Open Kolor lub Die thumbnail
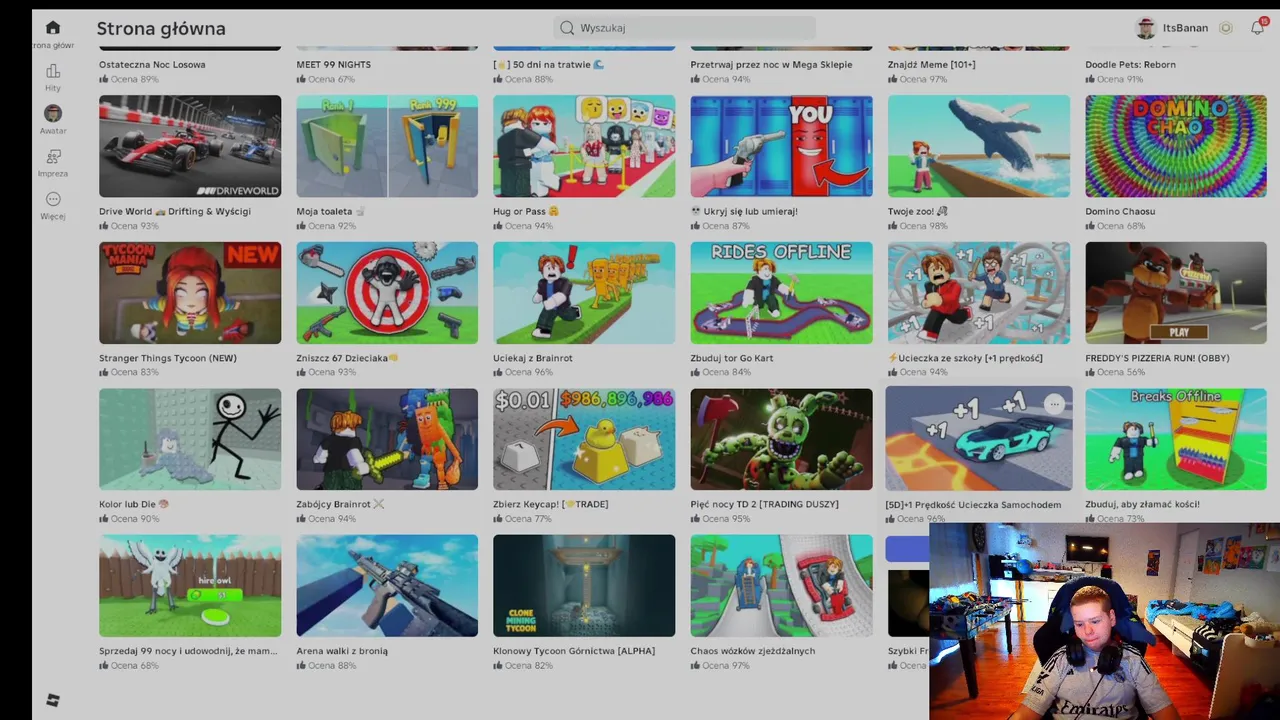The image size is (1280, 720). (x=190, y=439)
